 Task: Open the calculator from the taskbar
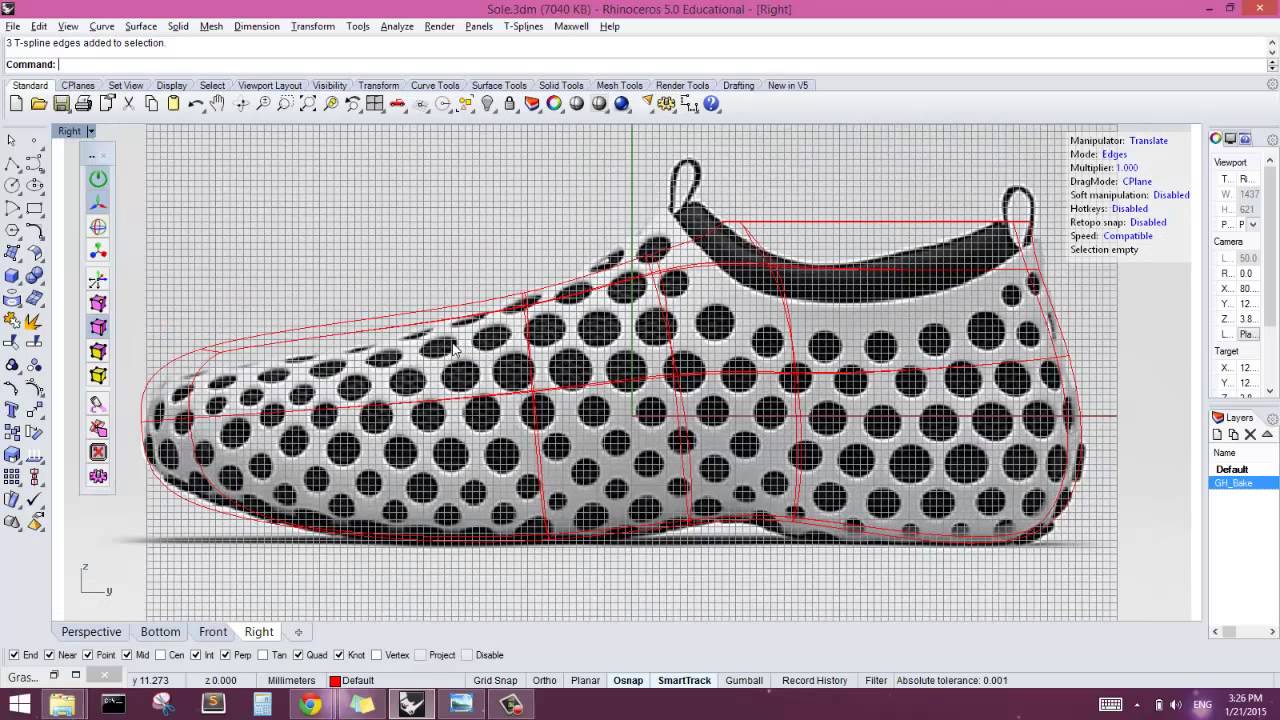262,705
